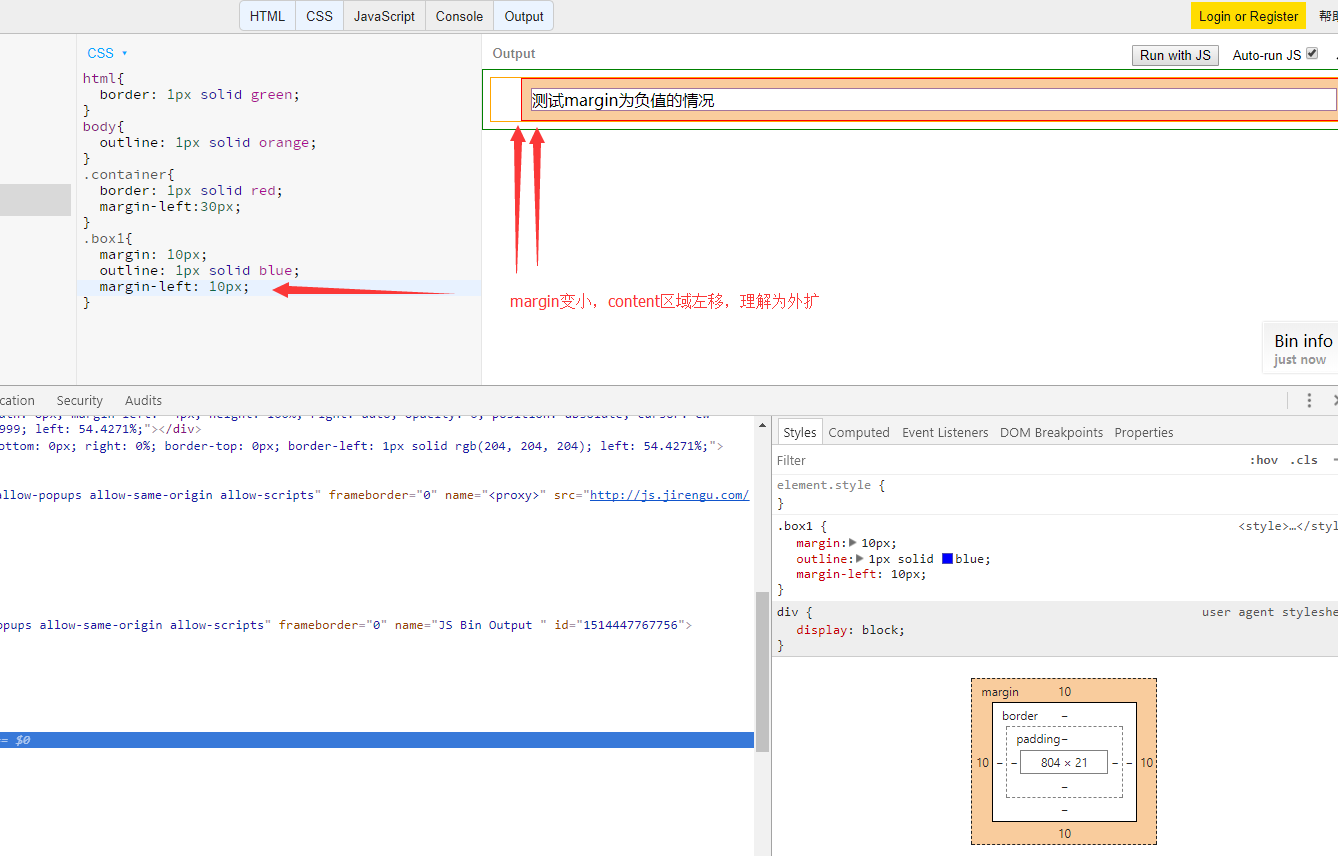This screenshot has height=856, width=1338.
Task: Toggle the Auto-run JS checkbox
Action: coord(1312,54)
